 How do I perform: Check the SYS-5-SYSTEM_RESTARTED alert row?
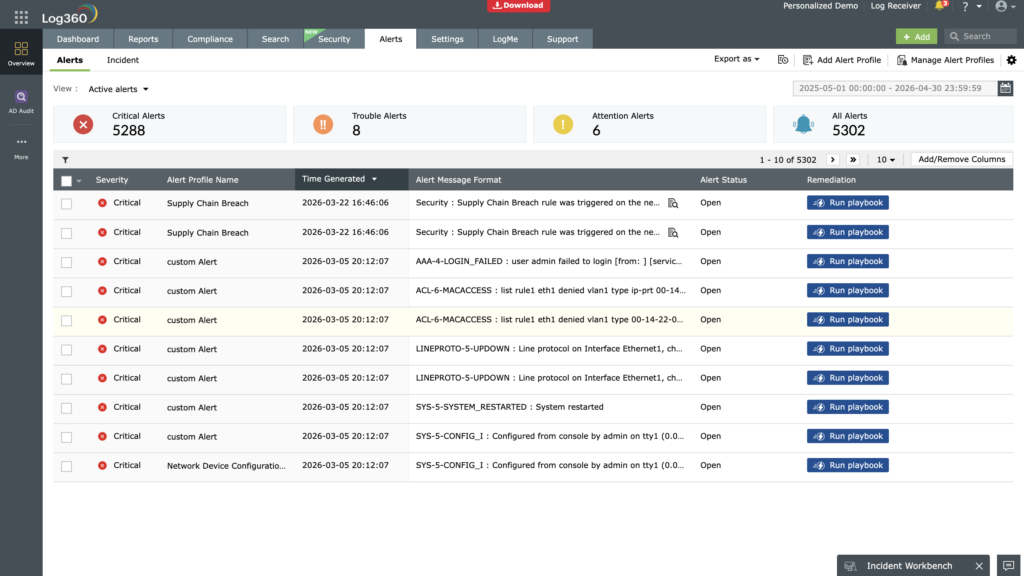[67, 408]
